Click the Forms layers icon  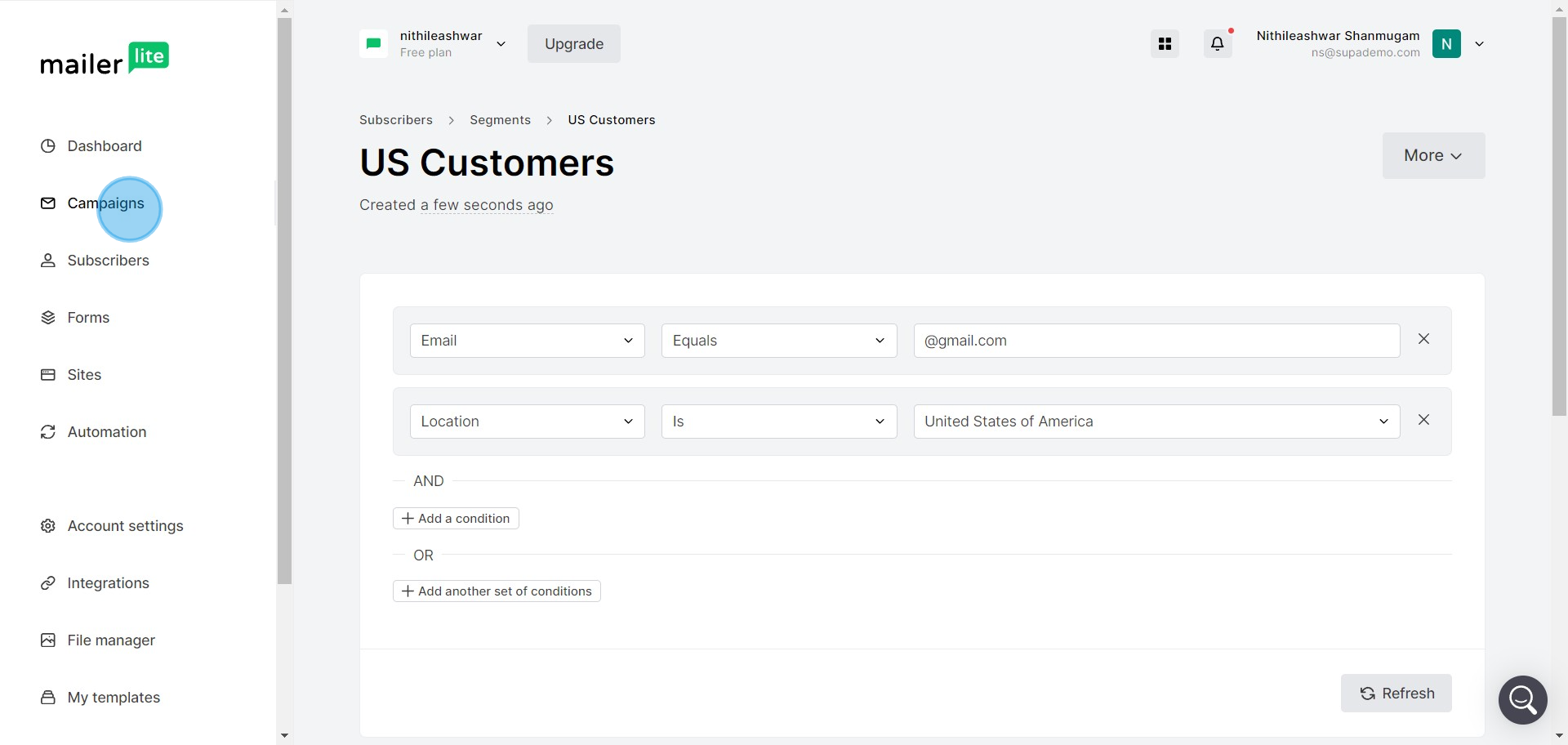[x=48, y=318]
